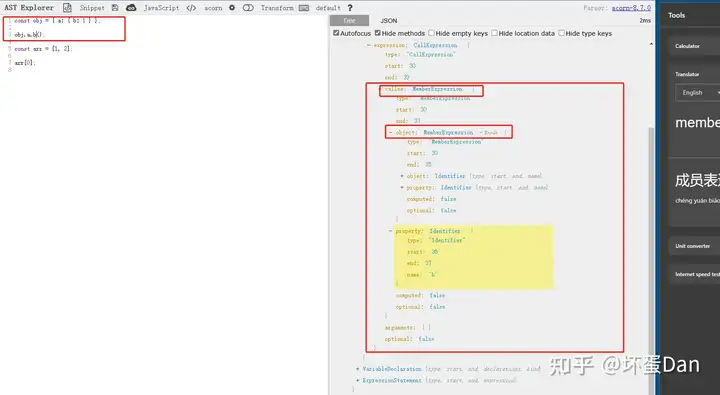The image size is (720, 395).
Task: Toggle the Hide methods checkbox
Action: [x=377, y=33]
